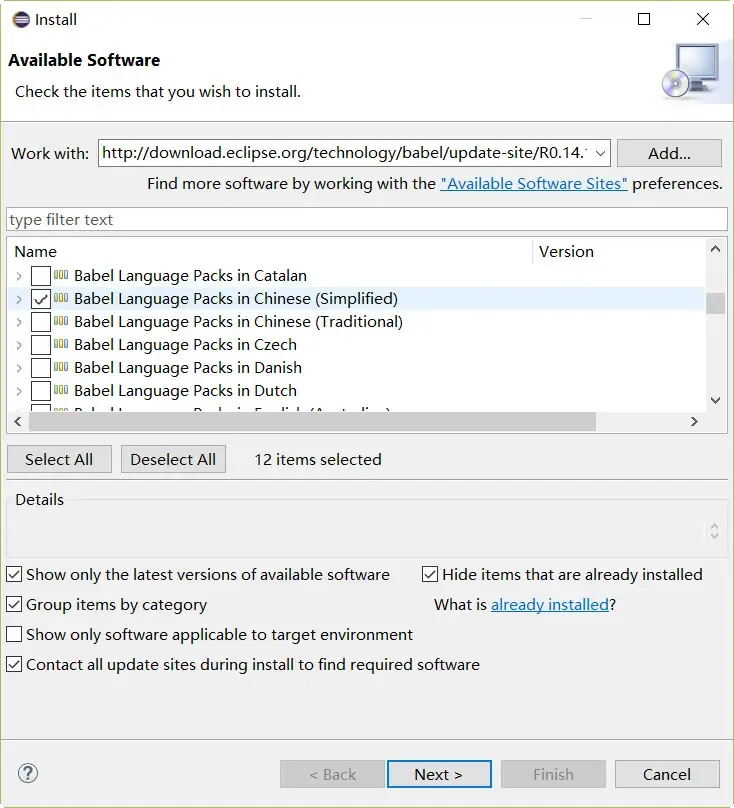Viewport: 734px width, 808px height.
Task: Click the horizontal scrollbar thumb
Action: coord(312,422)
